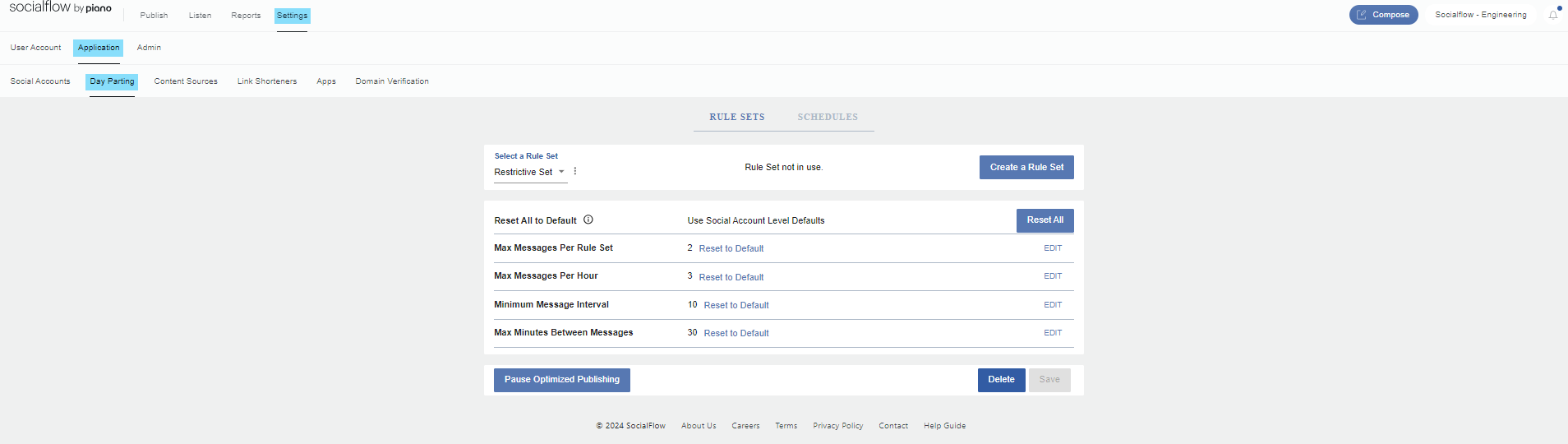Switch to SCHEDULES tab
1568x444 pixels.
828,117
